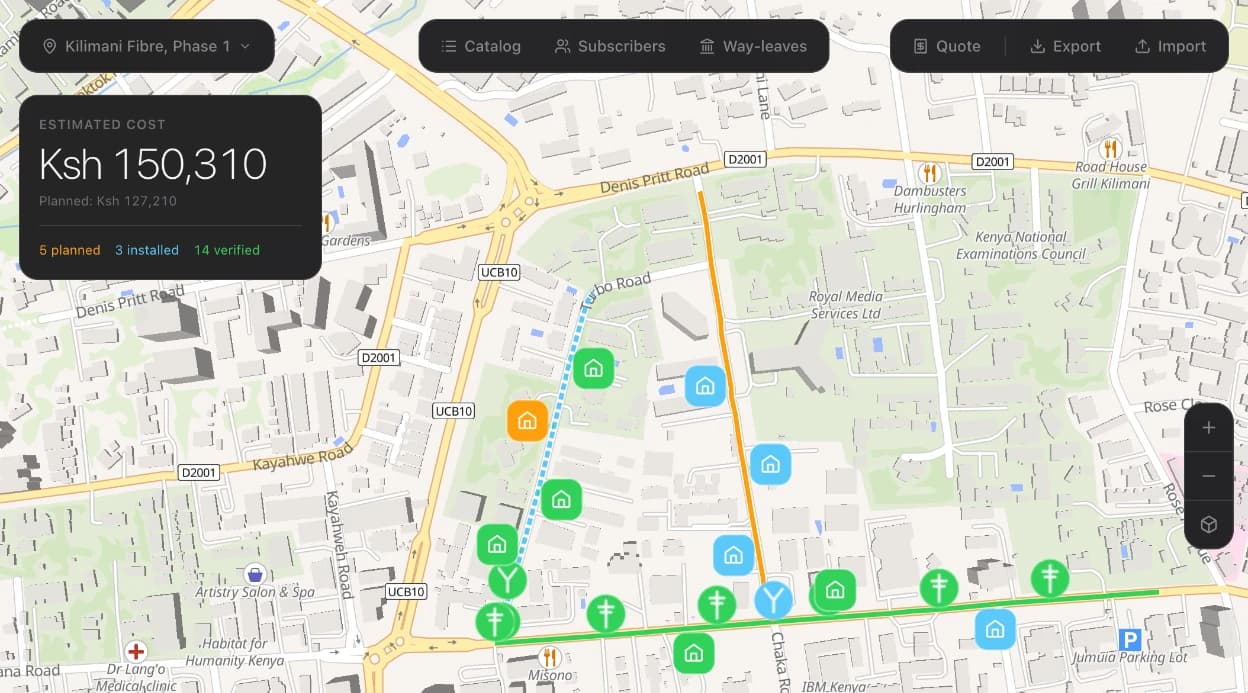Select the pole marker just left of blue splitter
The width and height of the screenshot is (1248, 693).
pyautogui.click(x=717, y=604)
